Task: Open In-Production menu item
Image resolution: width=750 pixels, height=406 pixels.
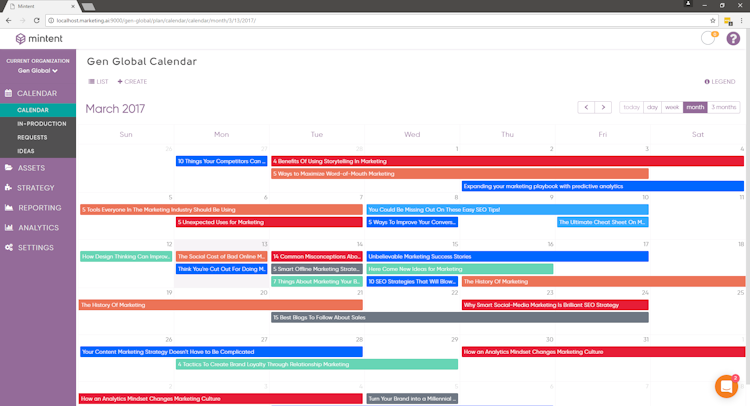Action: (38, 124)
